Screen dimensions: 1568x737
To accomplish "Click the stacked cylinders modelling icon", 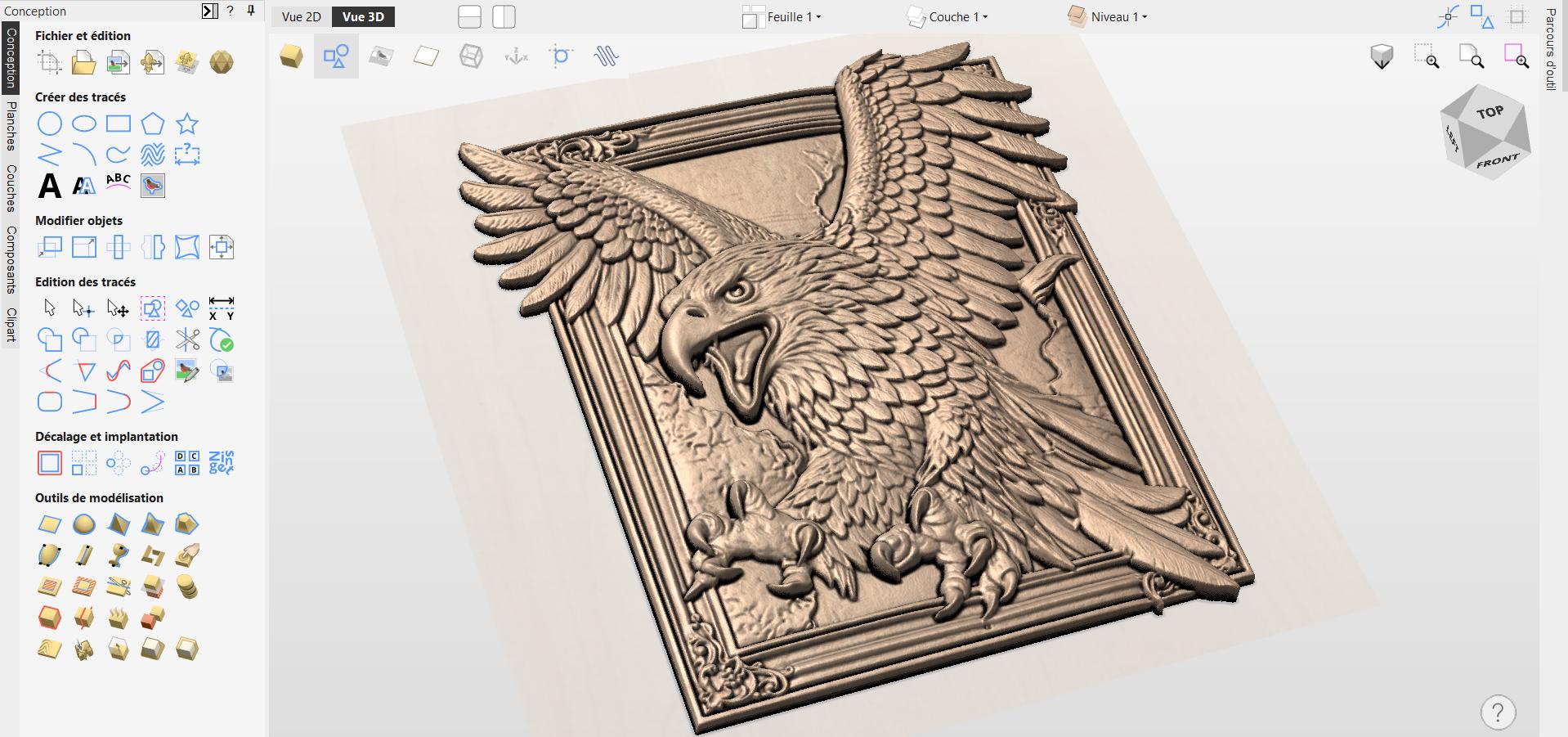I will tap(187, 586).
